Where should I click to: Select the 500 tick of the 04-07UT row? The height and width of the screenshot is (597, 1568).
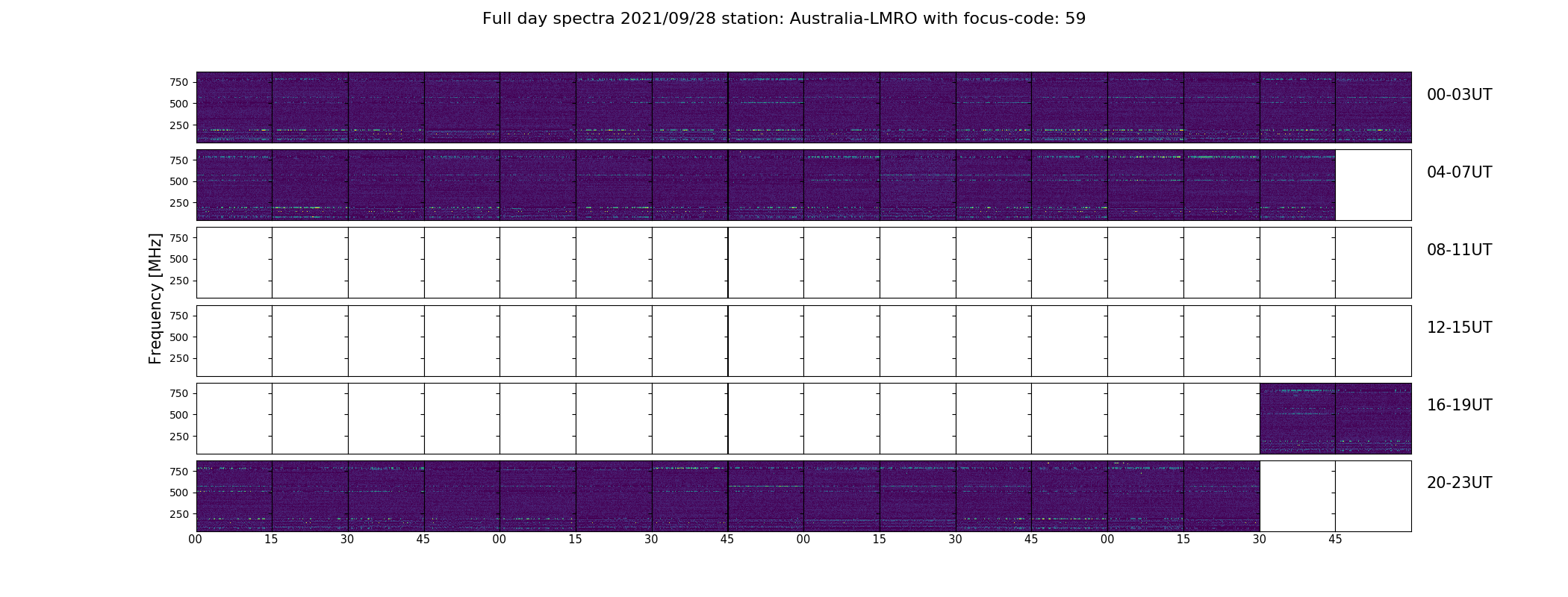[178, 181]
